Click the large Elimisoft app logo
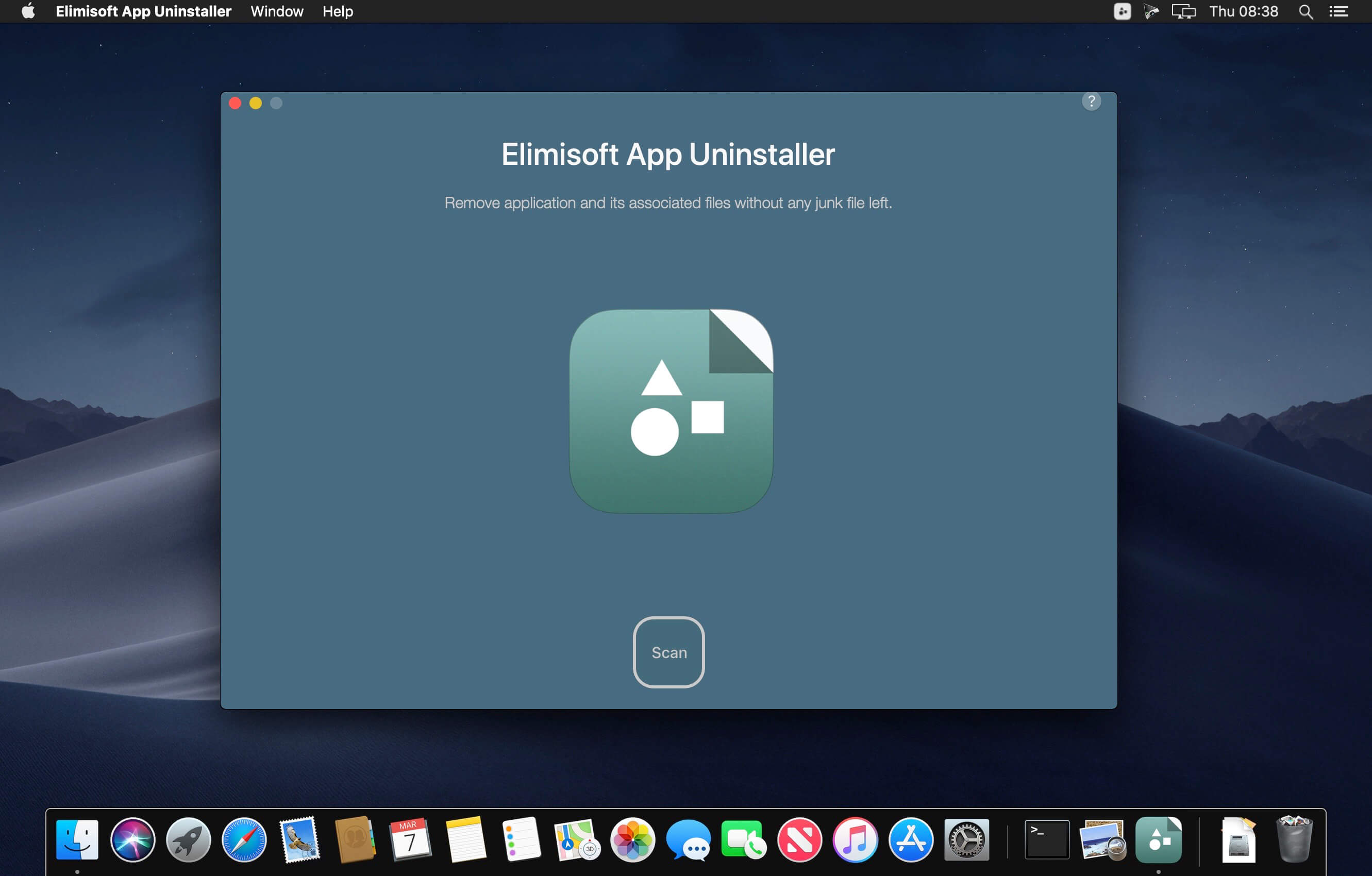 [x=671, y=411]
